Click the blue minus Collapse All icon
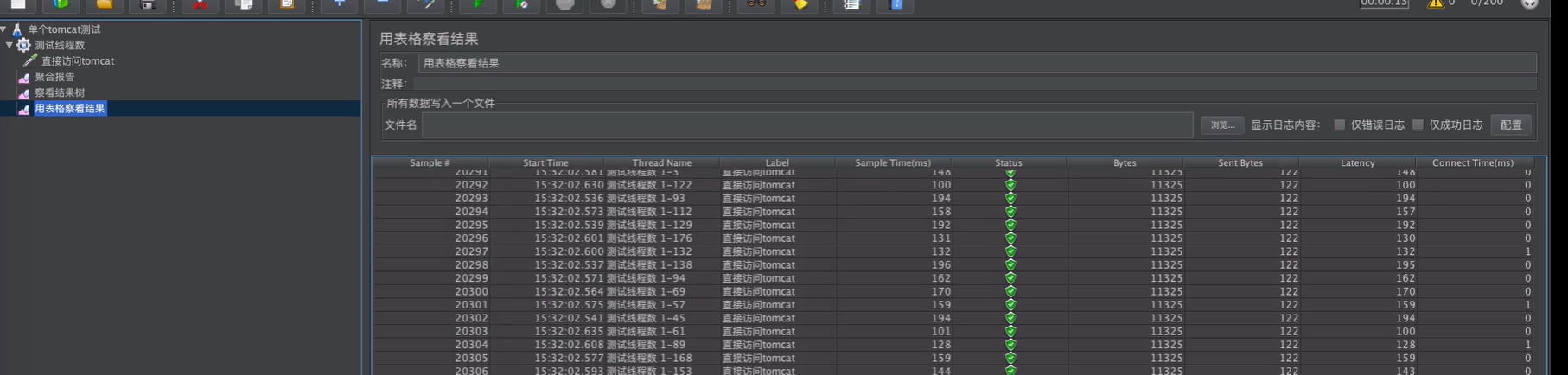 pyautogui.click(x=382, y=4)
